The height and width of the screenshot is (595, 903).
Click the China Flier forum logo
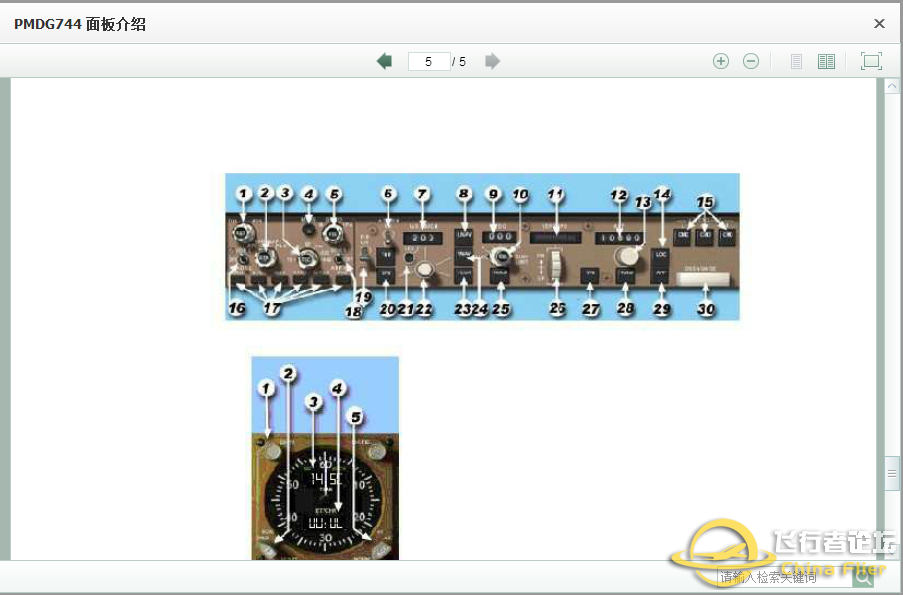pos(780,552)
